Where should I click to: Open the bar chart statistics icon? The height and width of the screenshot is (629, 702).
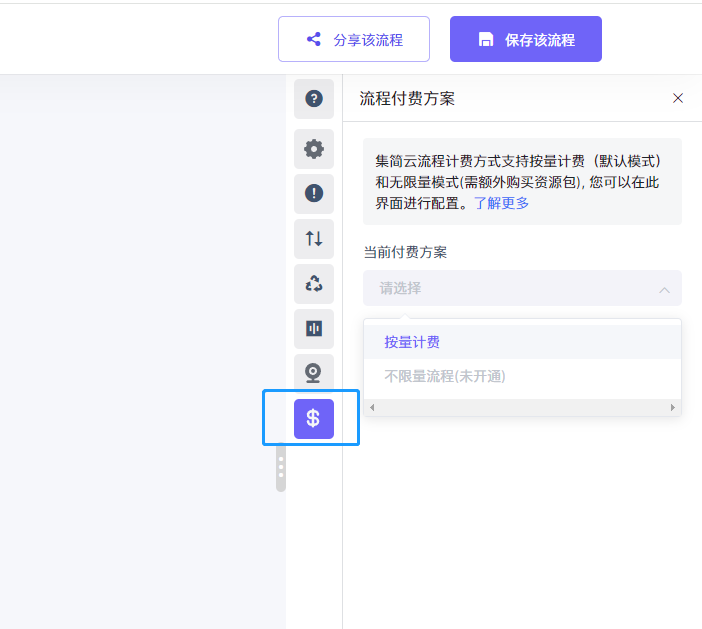coord(314,329)
